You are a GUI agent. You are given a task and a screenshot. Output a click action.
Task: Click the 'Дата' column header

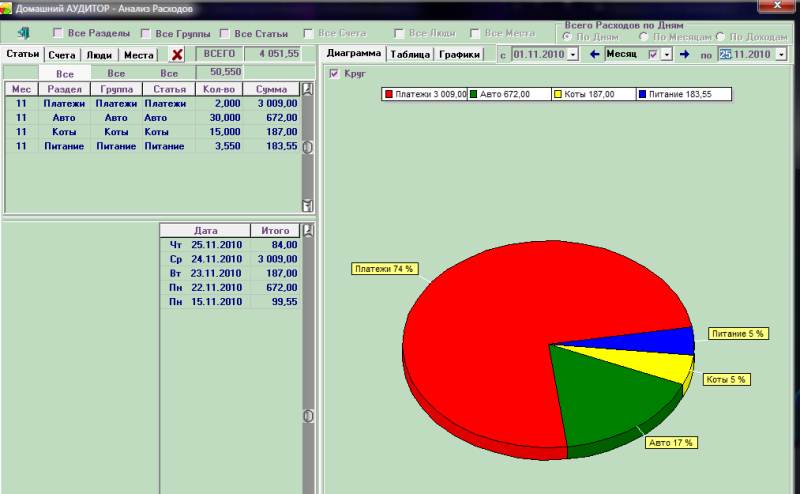point(205,230)
